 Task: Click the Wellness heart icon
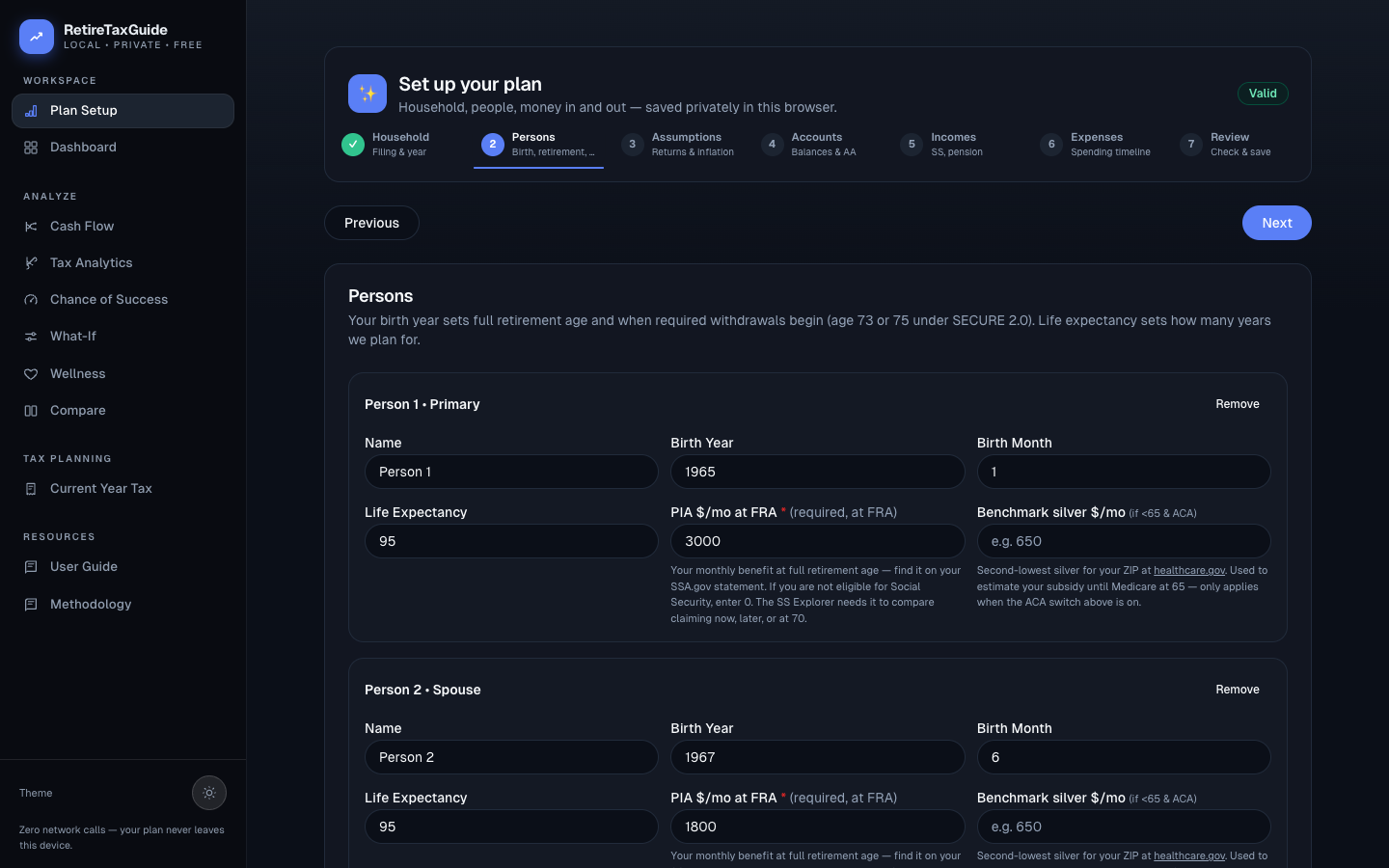[x=31, y=374]
